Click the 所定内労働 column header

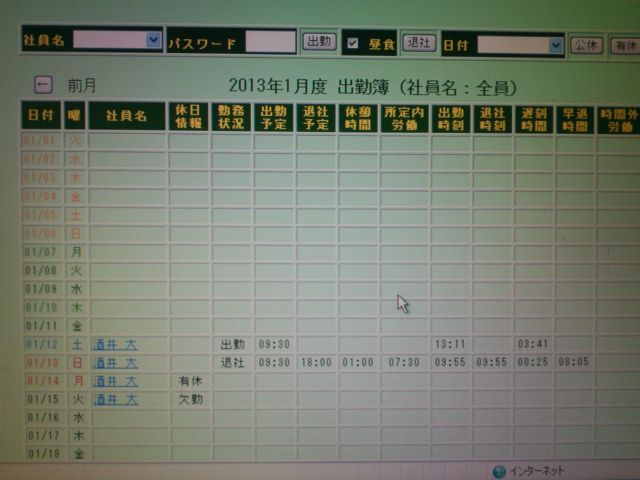pyautogui.click(x=404, y=119)
